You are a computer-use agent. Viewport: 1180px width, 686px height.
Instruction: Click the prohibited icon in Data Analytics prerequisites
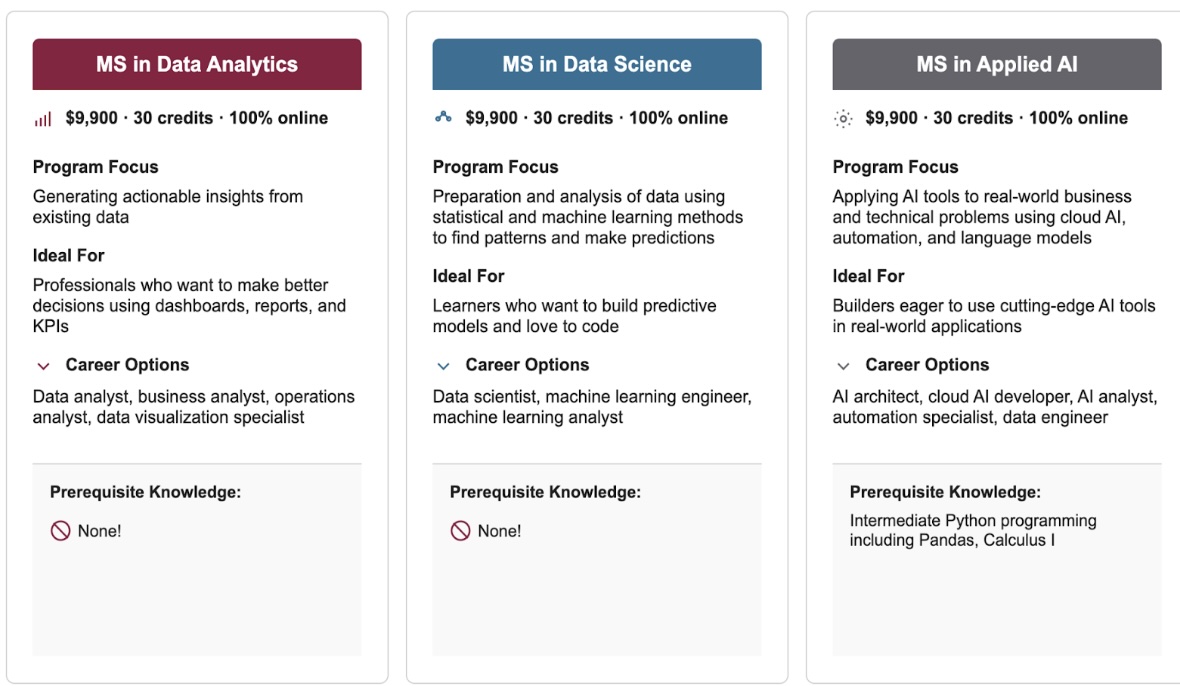(x=60, y=531)
